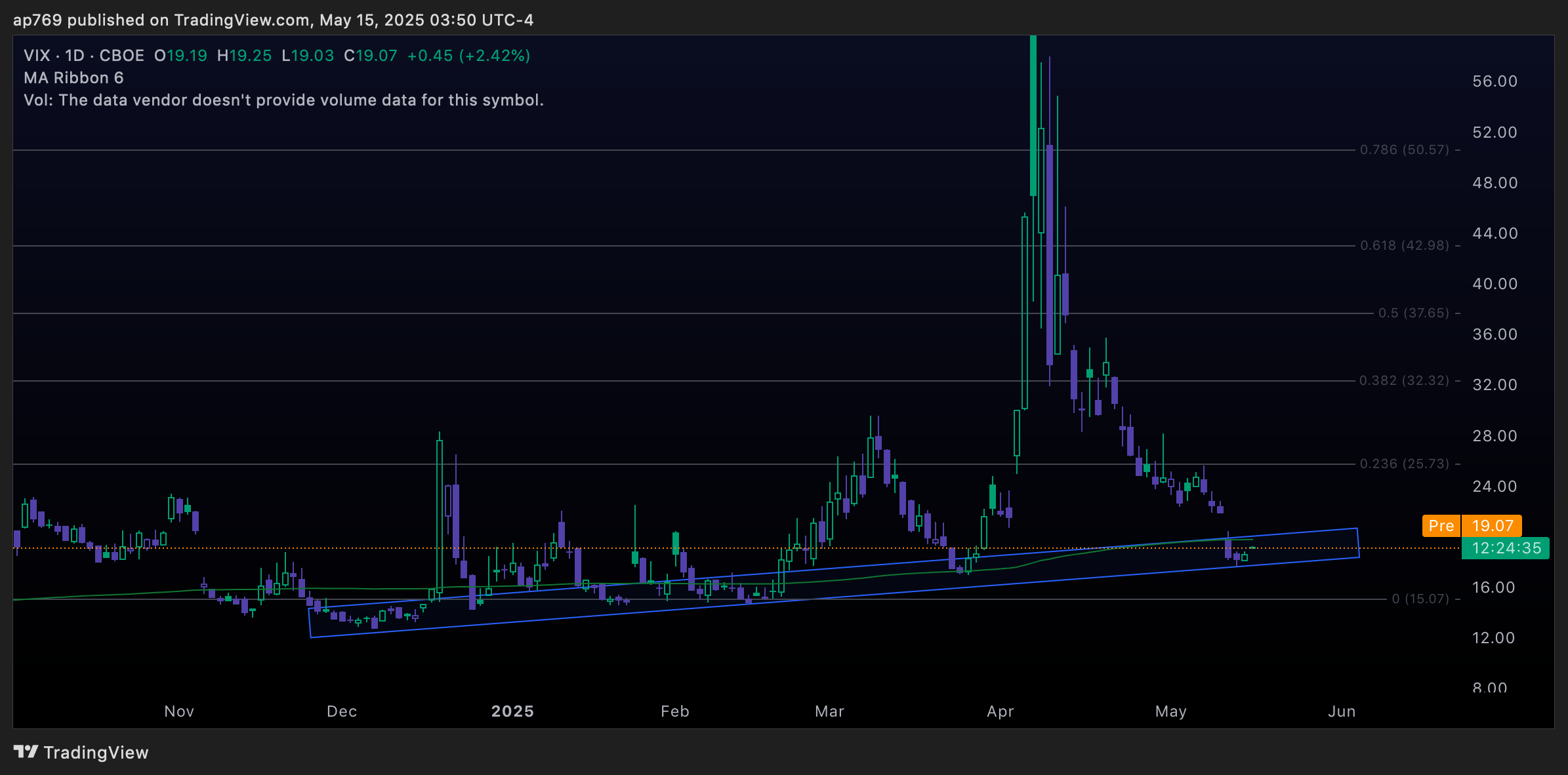This screenshot has width=1568, height=775.
Task: Click the orange Pre market label
Action: pos(1441,526)
